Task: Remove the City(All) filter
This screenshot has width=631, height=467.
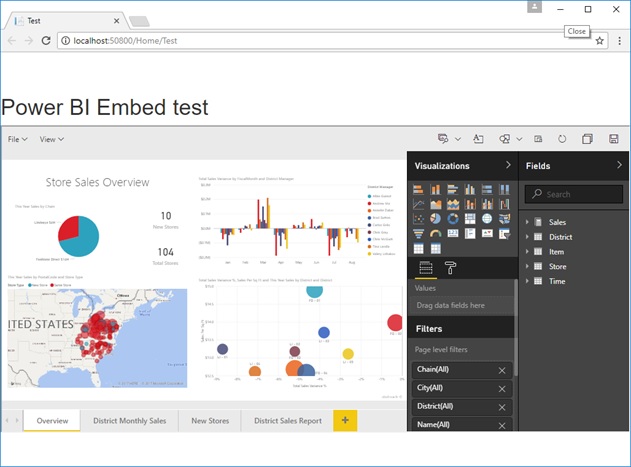Action: (x=502, y=389)
